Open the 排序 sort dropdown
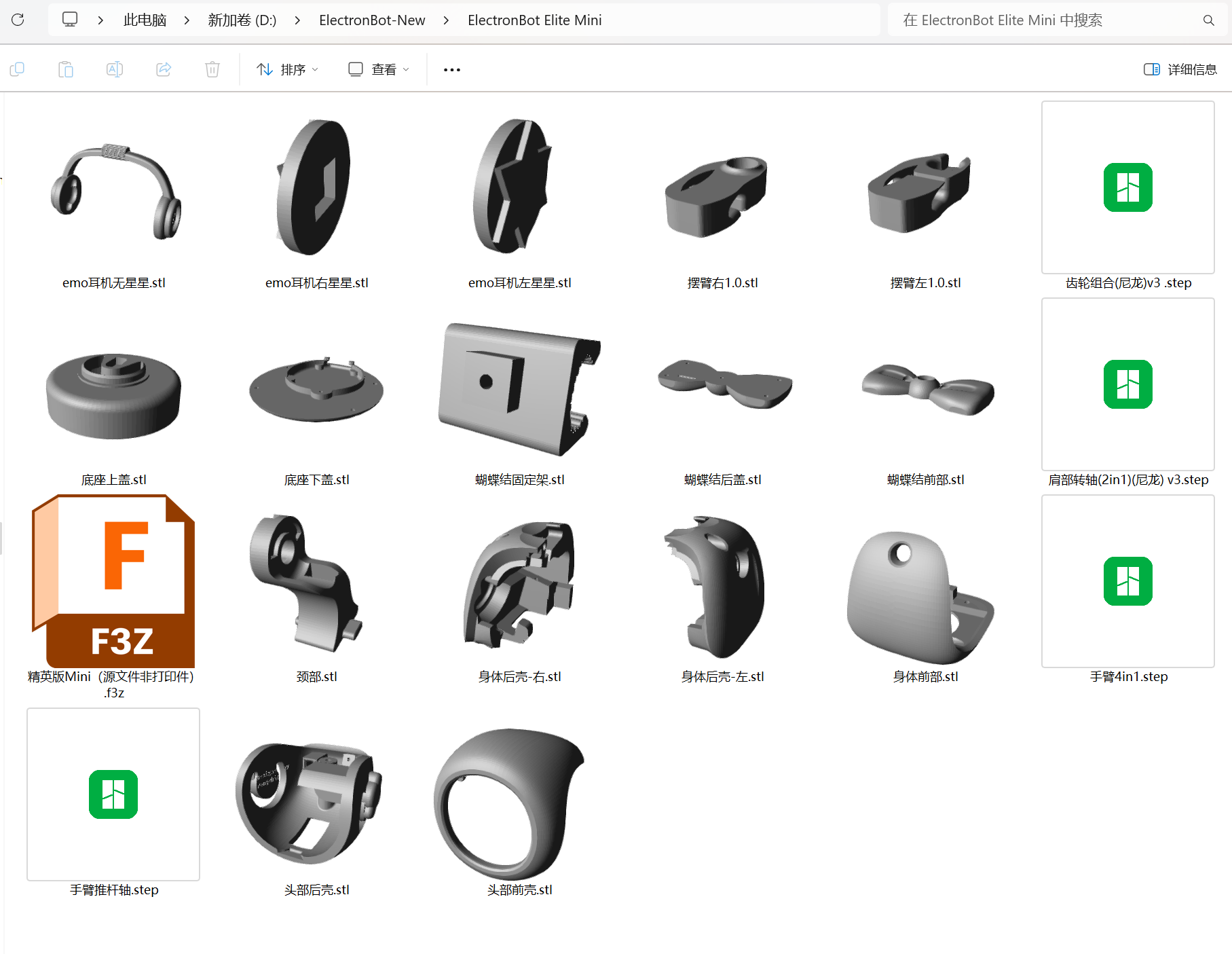Viewport: 1232px width, 954px height. [x=287, y=69]
